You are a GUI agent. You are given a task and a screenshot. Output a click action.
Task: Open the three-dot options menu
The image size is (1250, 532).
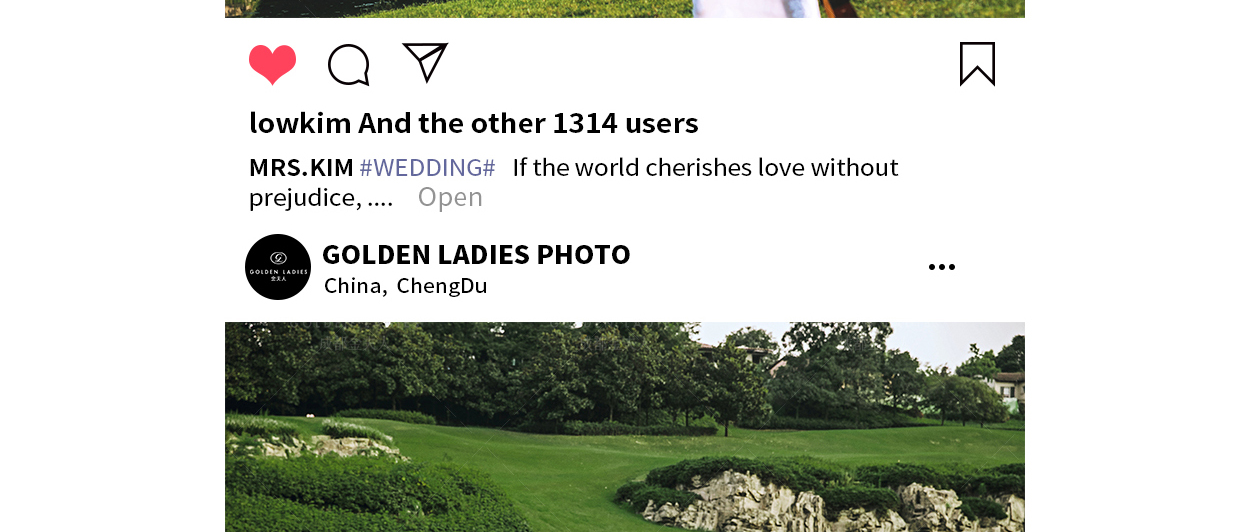941,267
